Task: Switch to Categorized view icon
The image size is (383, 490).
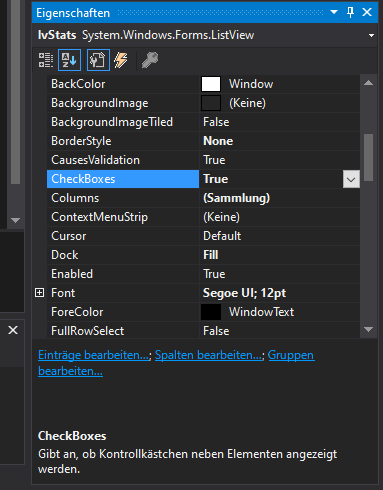Action: [46, 60]
